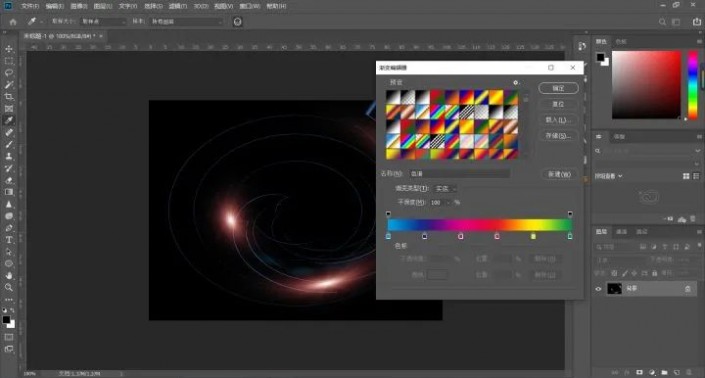Select the Lasso tool
Image resolution: width=705 pixels, height=378 pixels.
coord(9,73)
